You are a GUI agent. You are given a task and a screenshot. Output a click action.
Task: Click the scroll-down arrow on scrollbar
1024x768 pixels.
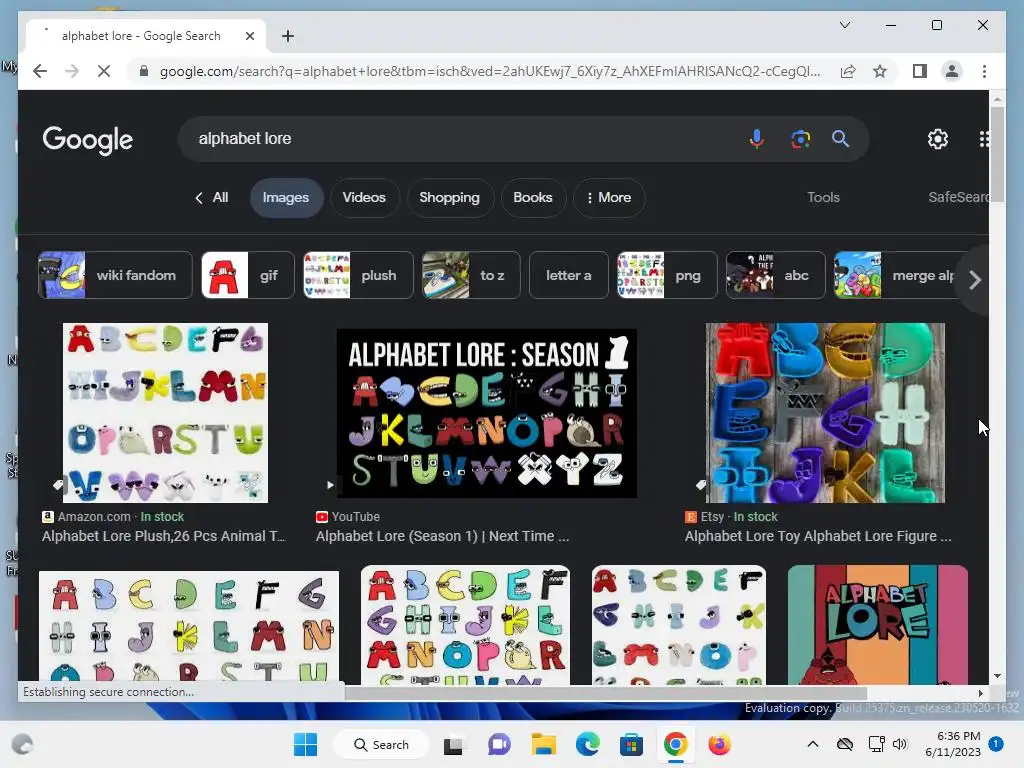997,677
